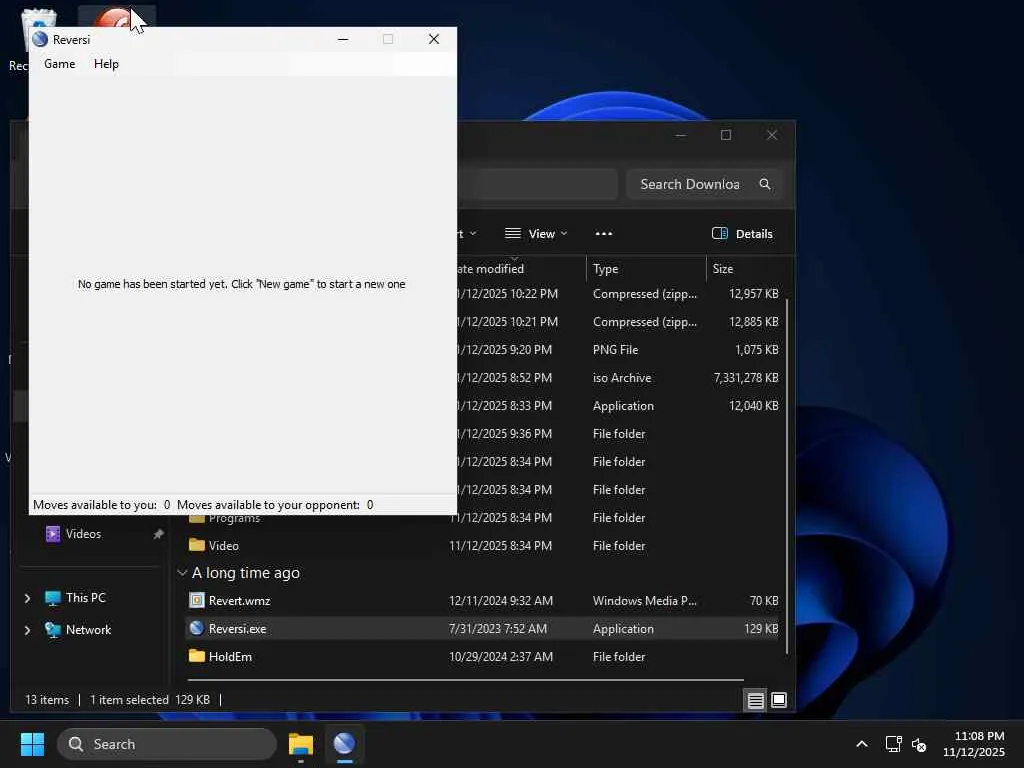
Task: Switch to large thumbnails view in status bar
Action: [x=779, y=700]
